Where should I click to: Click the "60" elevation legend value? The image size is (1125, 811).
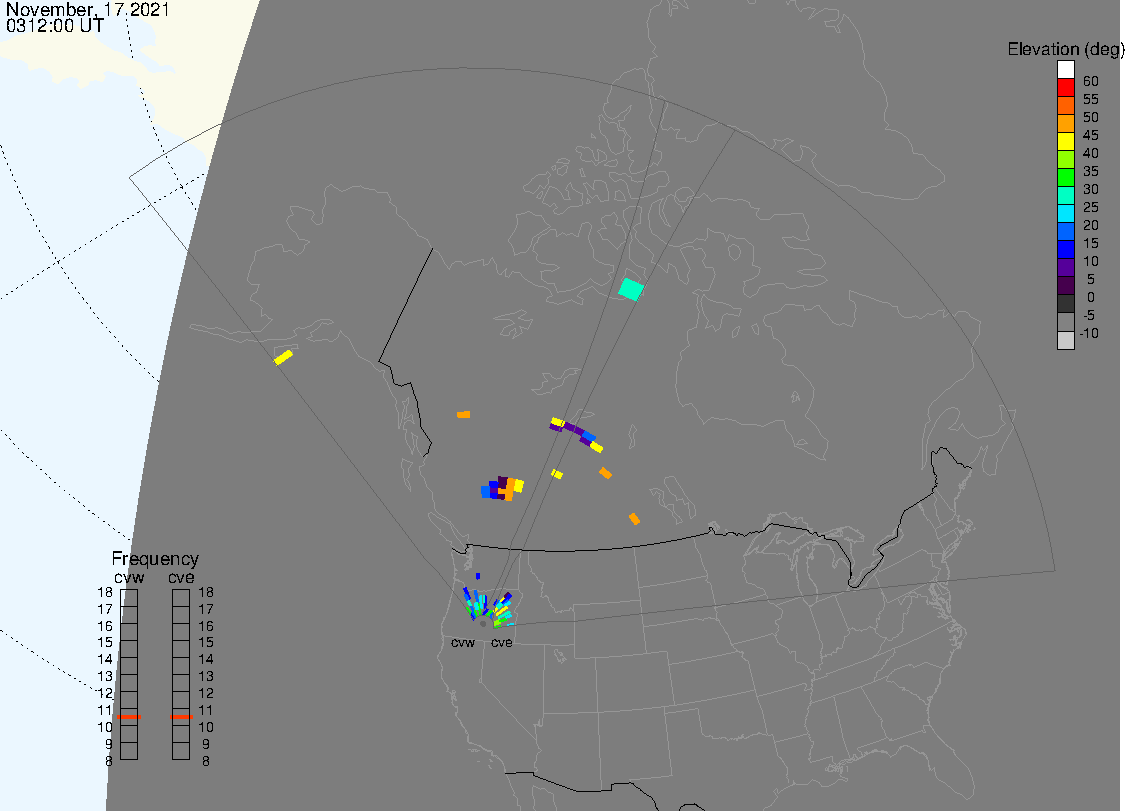point(1091,81)
